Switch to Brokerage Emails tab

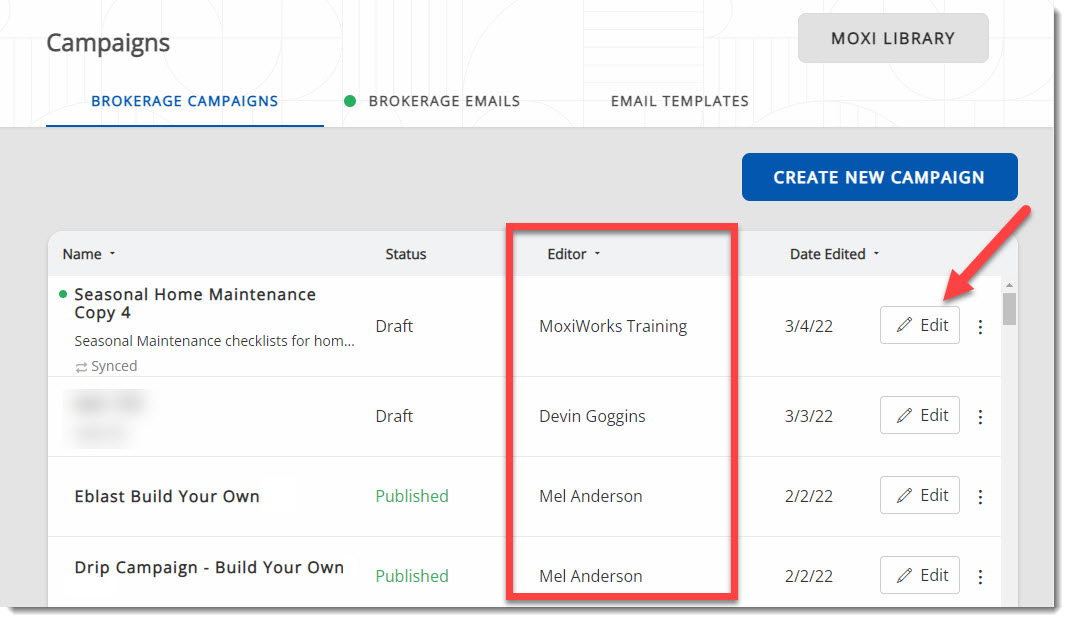444,101
